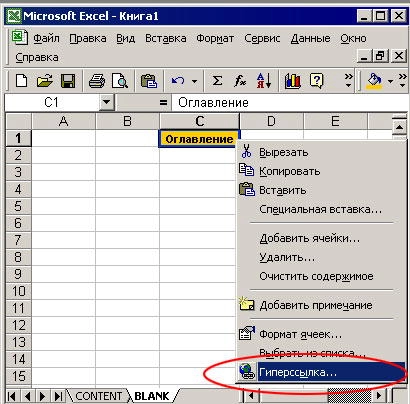Image resolution: width=410 pixels, height=404 pixels.
Task: Click the equals Edit Formula button
Action: 163,102
